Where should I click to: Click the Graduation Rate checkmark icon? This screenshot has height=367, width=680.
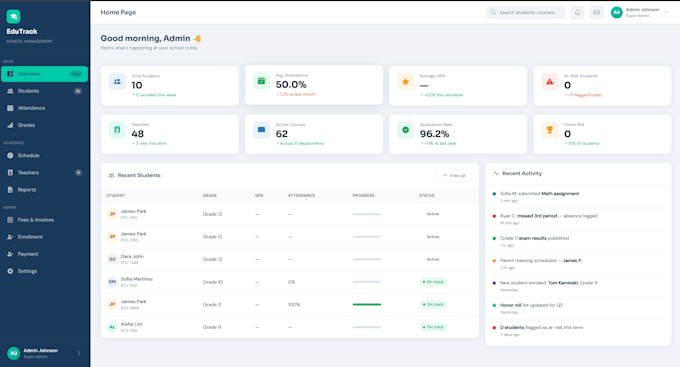coord(405,130)
